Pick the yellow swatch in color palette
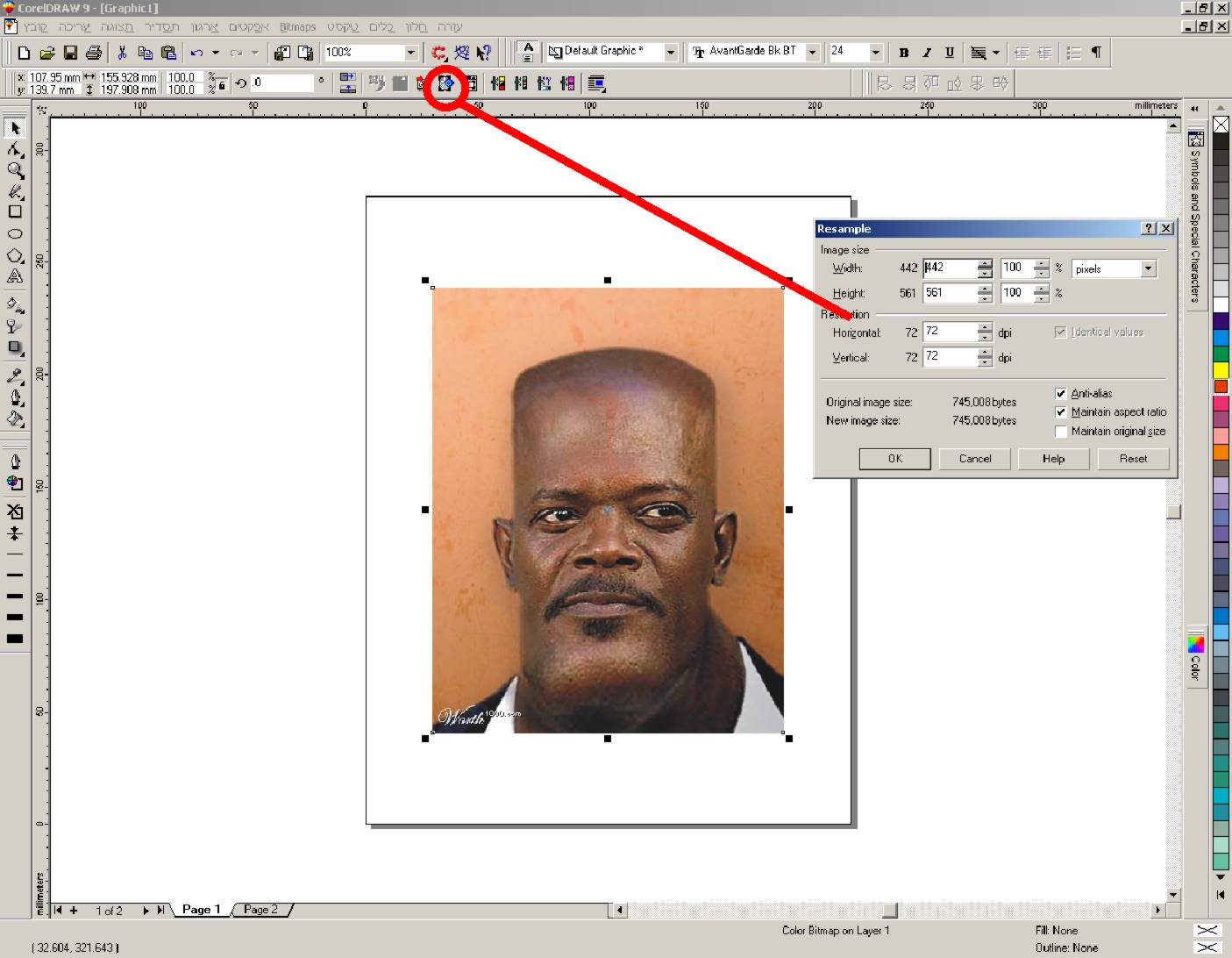Image resolution: width=1232 pixels, height=958 pixels. [x=1221, y=370]
